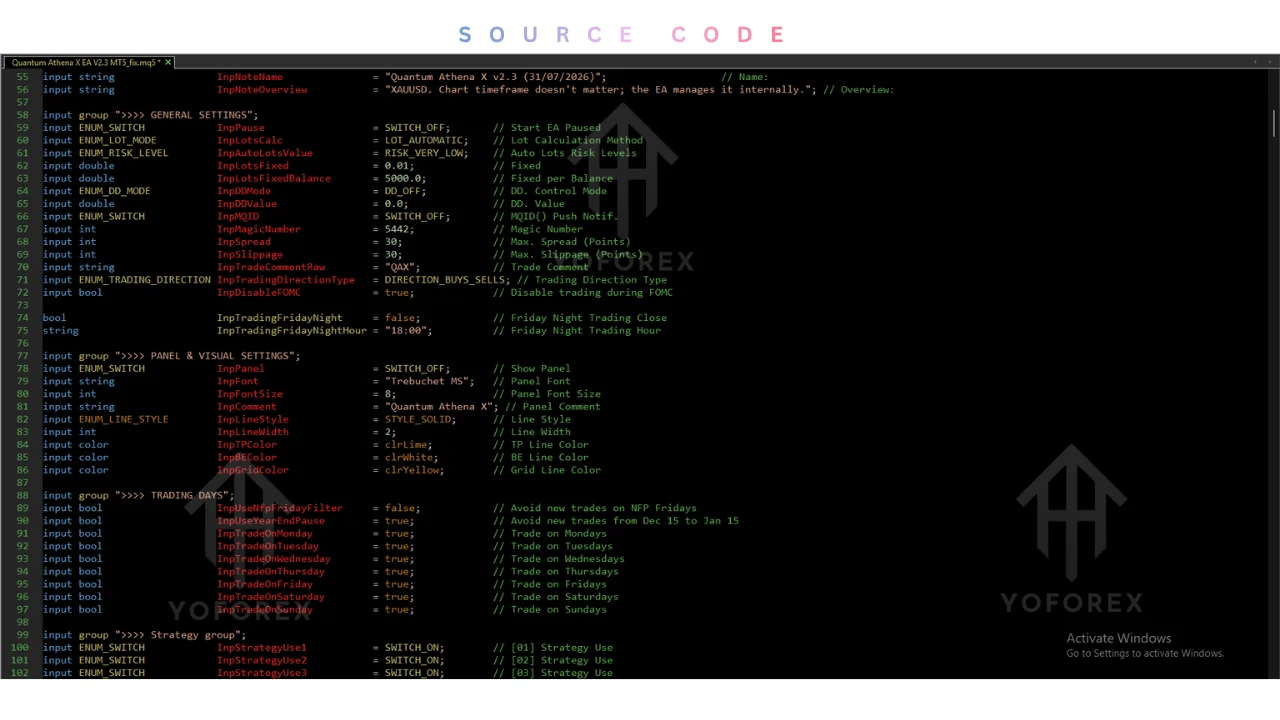Click the InpLotsFixed variable name
The image size is (1280, 720).
(253, 166)
